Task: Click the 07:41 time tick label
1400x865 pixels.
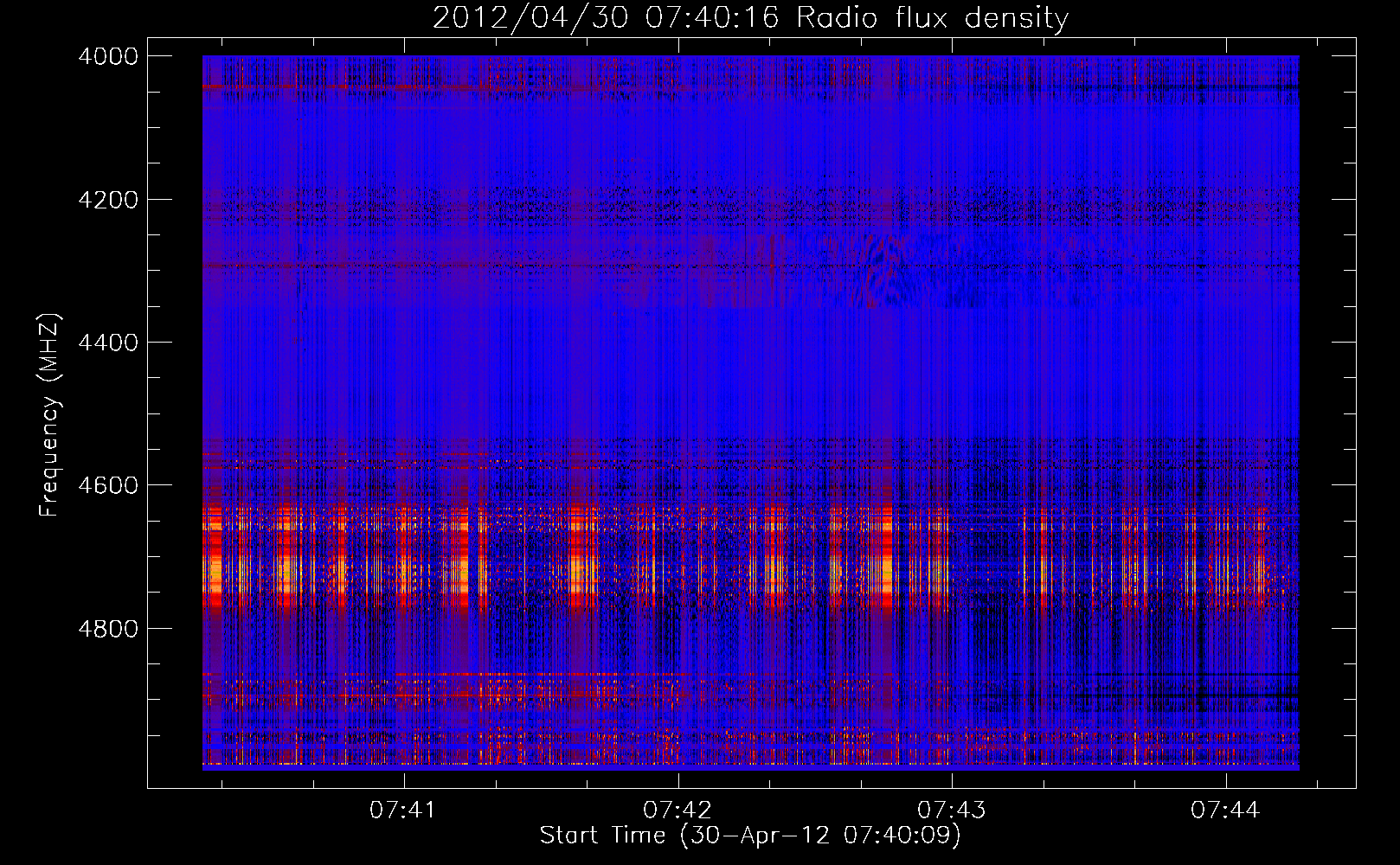Action: point(402,811)
